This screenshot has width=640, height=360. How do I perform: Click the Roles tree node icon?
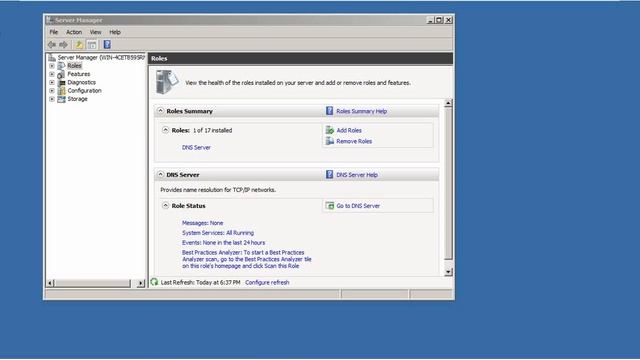[61, 66]
